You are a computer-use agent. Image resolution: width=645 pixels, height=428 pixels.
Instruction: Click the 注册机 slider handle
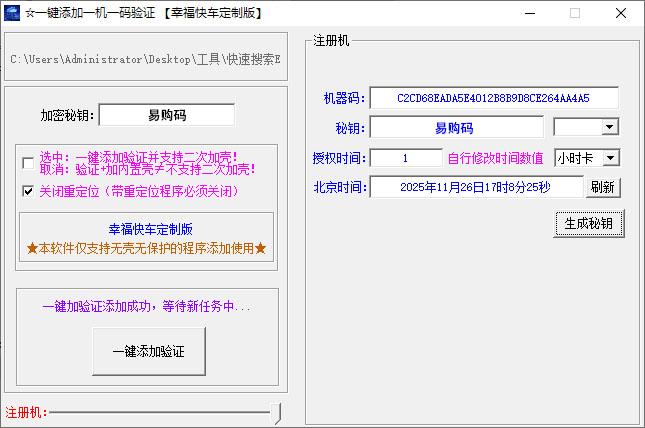pos(276,412)
